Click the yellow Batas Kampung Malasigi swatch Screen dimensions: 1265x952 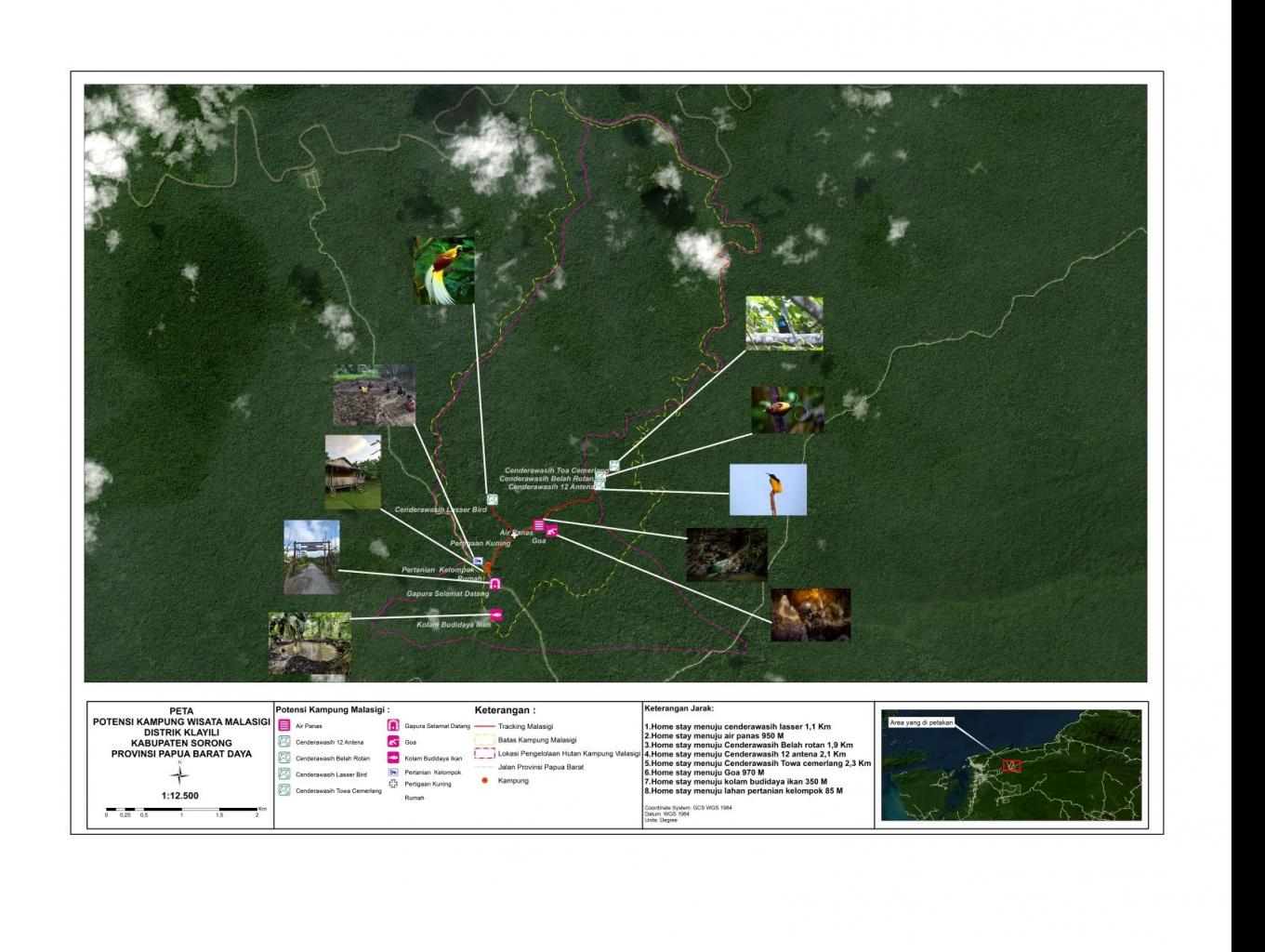[483, 740]
